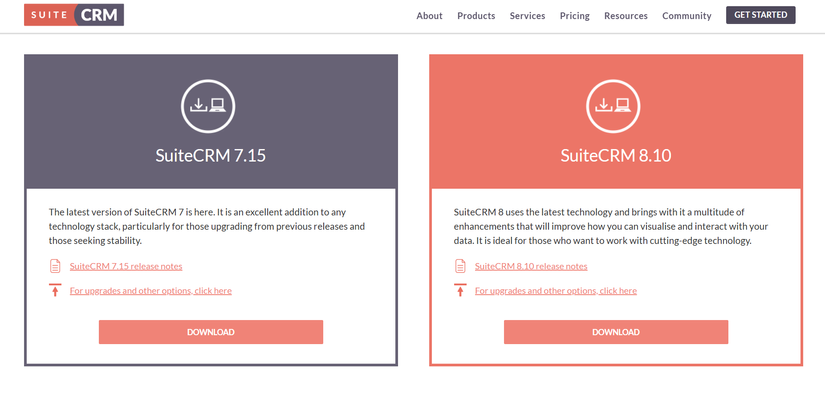Open SuiteCRM 7.15 release notes link
The height and width of the screenshot is (393, 825).
[x=126, y=266]
